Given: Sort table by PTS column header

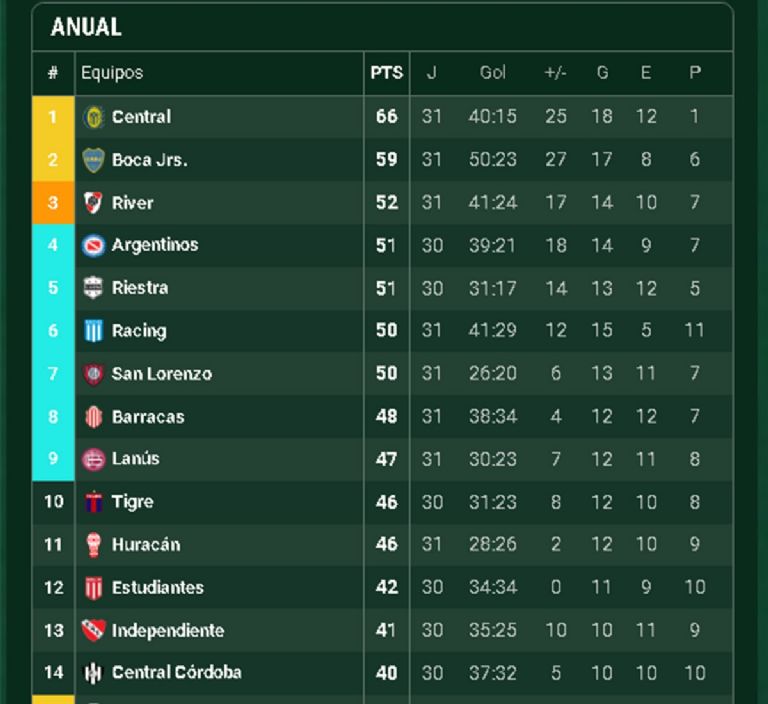Looking at the screenshot, I should point(386,73).
